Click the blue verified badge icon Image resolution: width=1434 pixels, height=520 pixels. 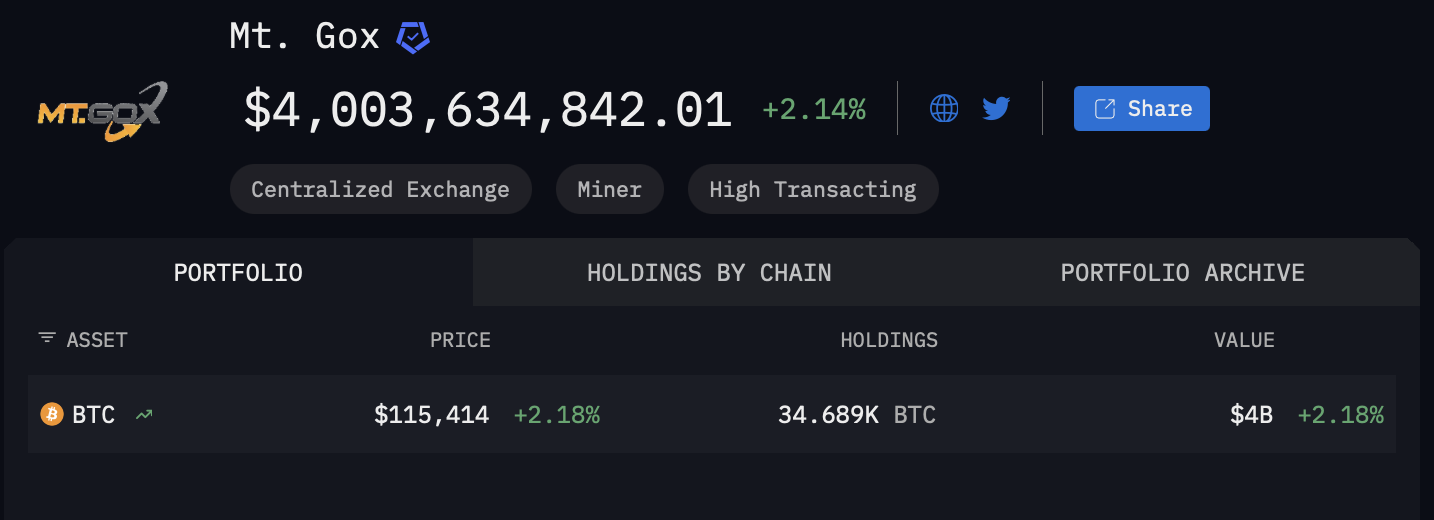413,38
